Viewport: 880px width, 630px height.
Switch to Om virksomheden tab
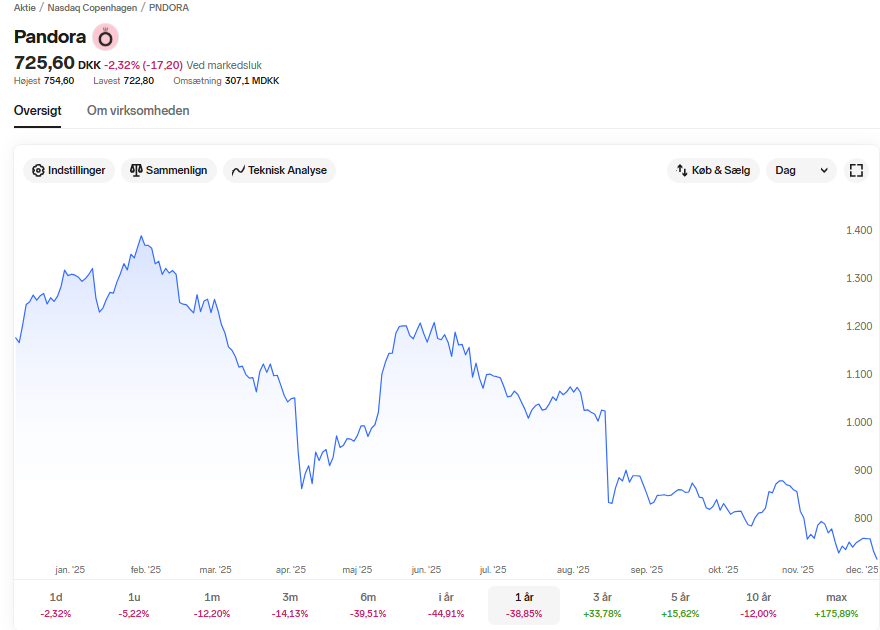(138, 111)
